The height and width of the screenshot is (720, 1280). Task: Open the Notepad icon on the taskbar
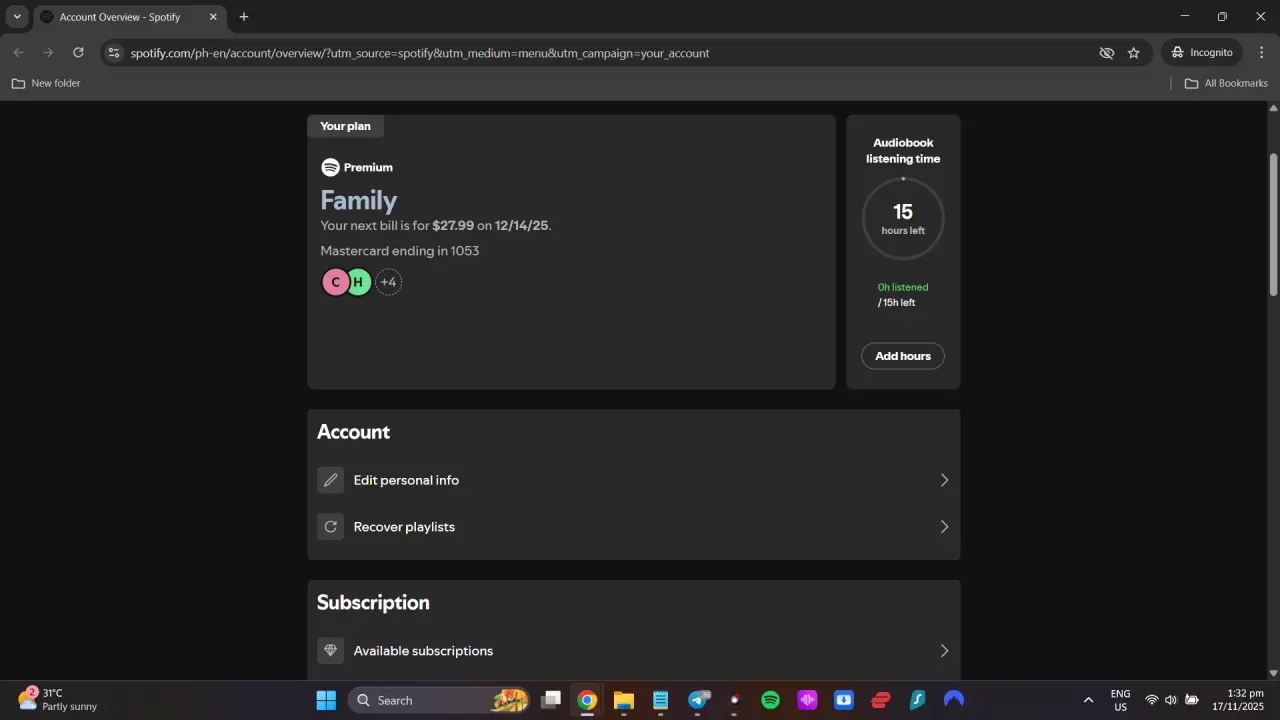coord(661,700)
